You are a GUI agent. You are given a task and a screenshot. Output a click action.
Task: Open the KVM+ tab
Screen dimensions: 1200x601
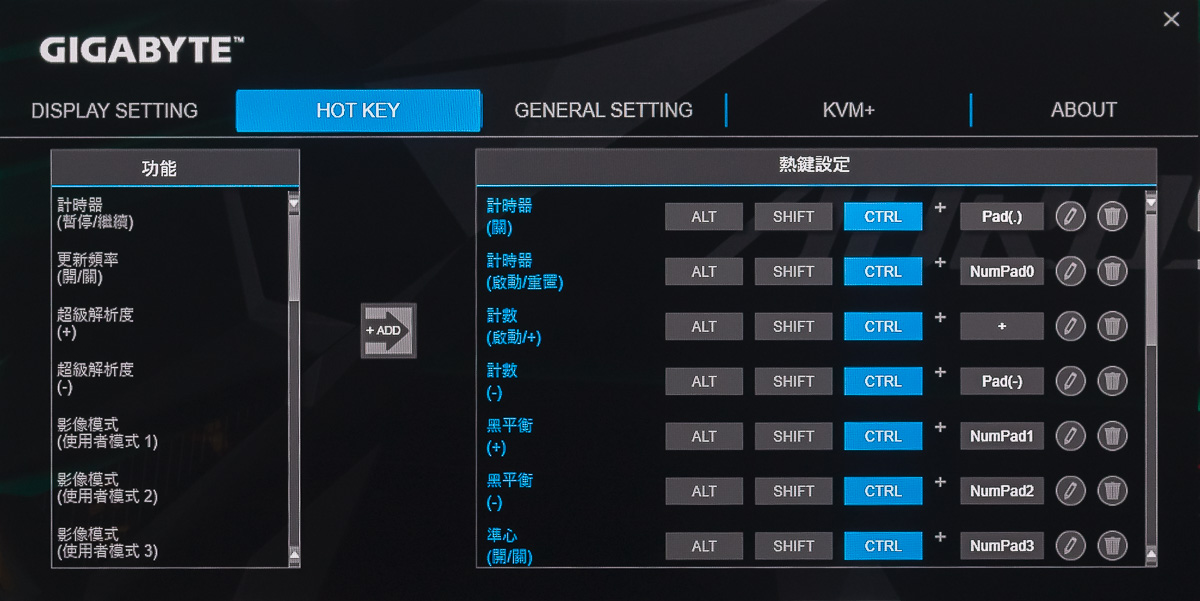pyautogui.click(x=848, y=110)
